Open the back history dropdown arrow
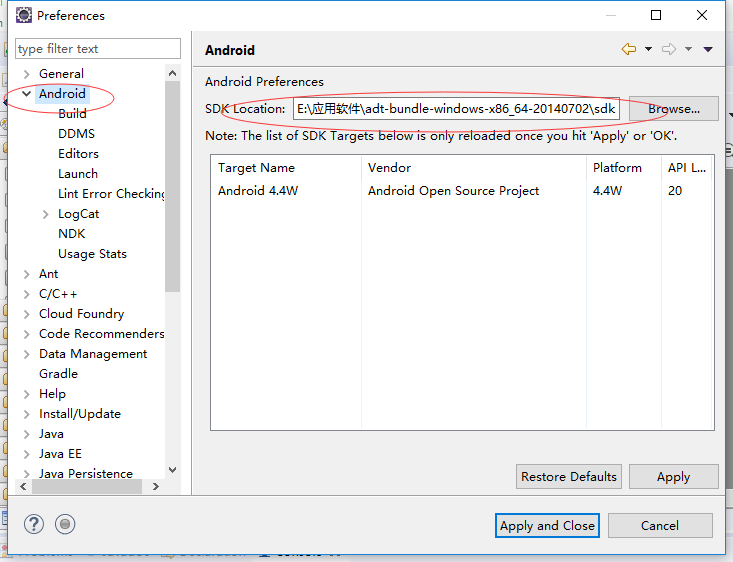 [648, 49]
